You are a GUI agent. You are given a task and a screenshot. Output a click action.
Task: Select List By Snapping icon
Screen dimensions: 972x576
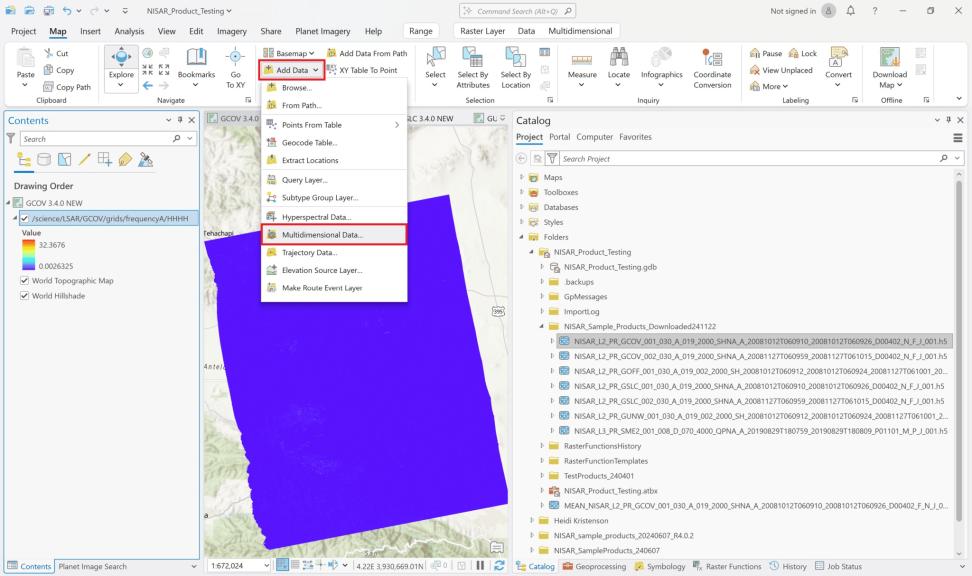[105, 160]
